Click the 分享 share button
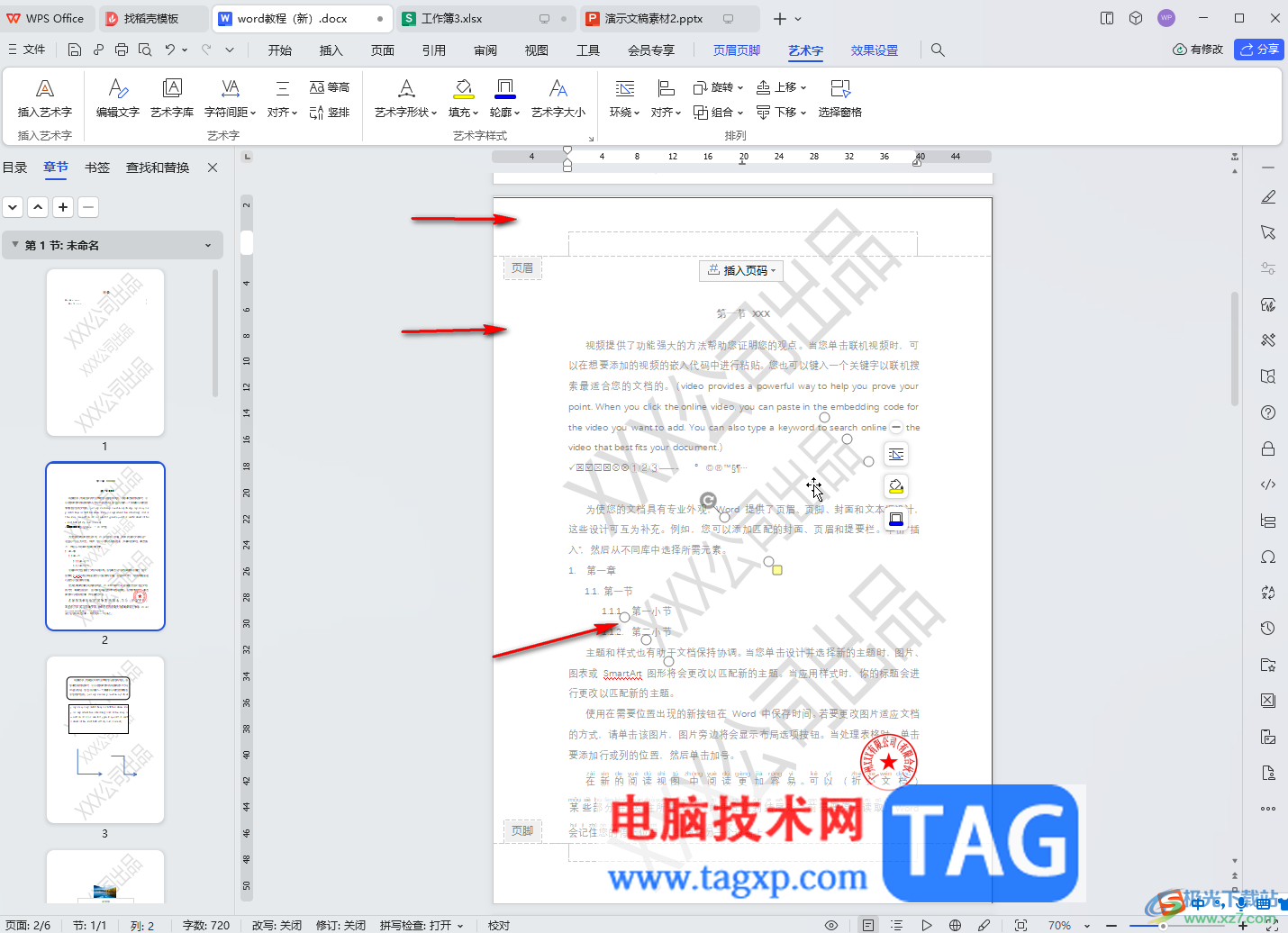This screenshot has width=1288, height=933. click(x=1259, y=50)
